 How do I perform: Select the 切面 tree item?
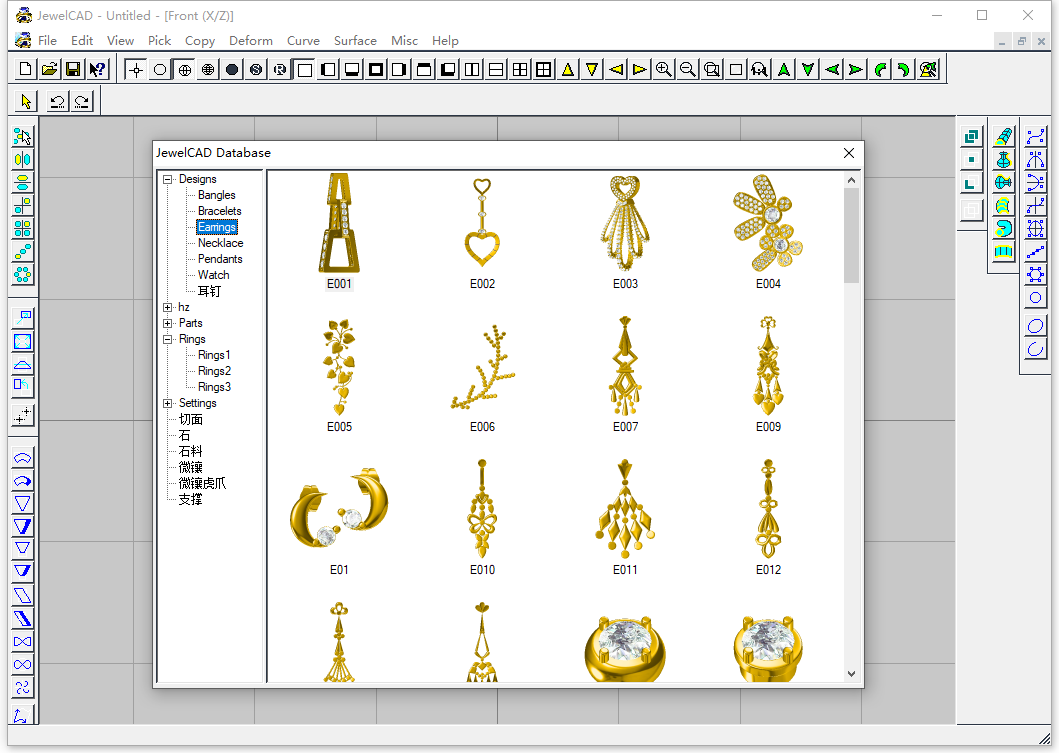coord(190,419)
